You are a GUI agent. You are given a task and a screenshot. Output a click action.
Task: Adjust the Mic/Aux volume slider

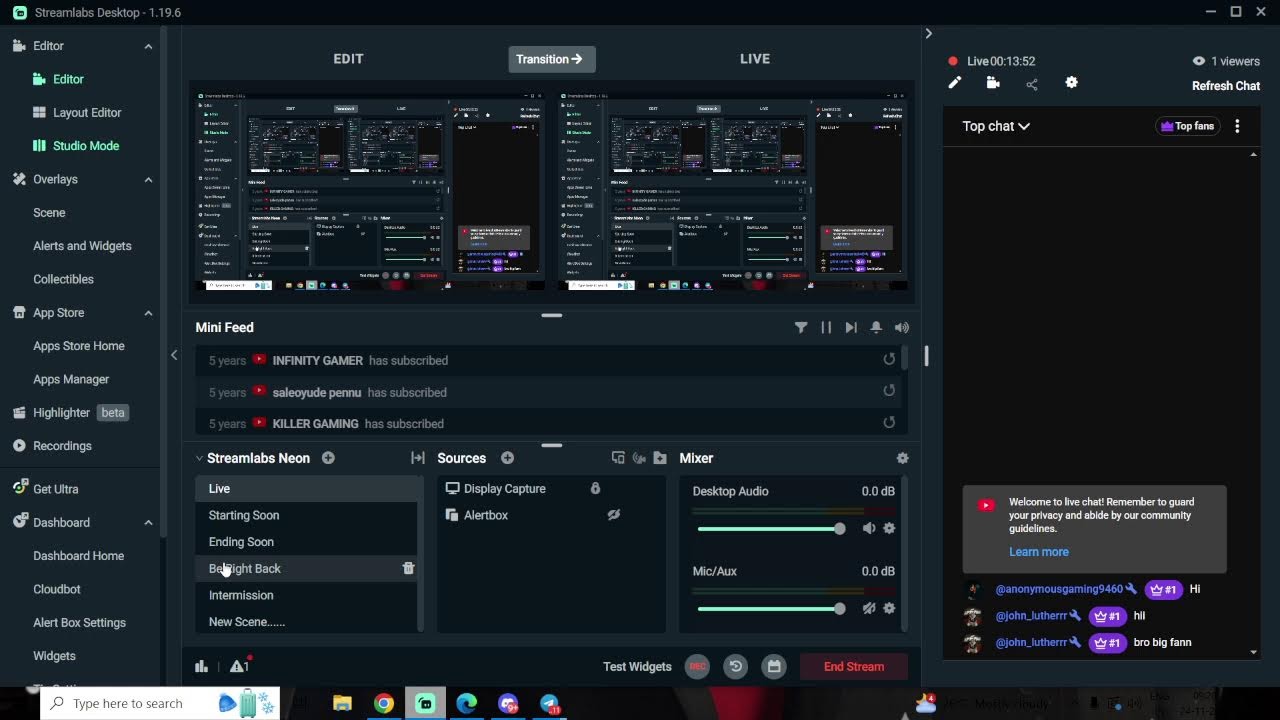(x=771, y=608)
